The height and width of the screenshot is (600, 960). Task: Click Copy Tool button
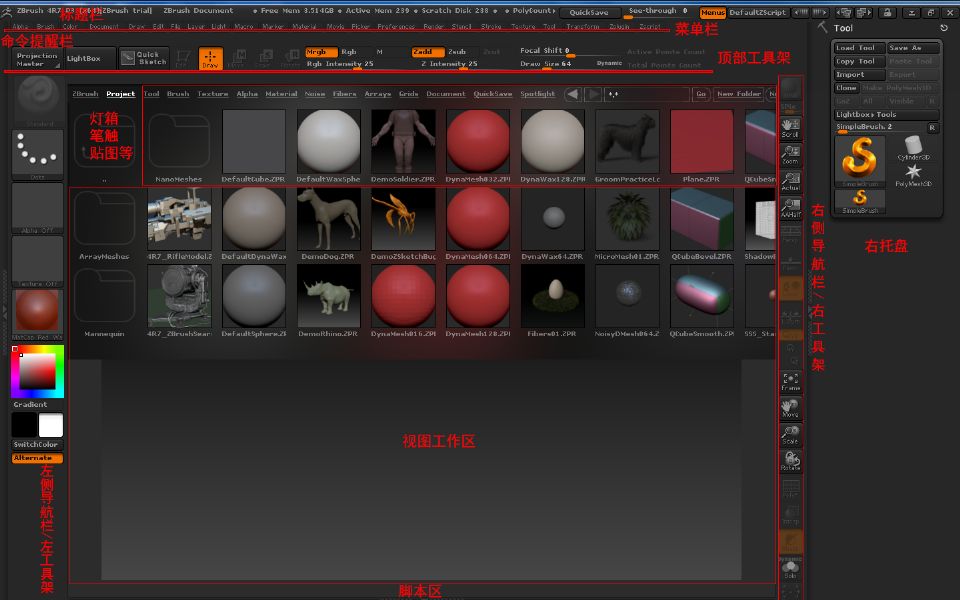click(x=860, y=61)
